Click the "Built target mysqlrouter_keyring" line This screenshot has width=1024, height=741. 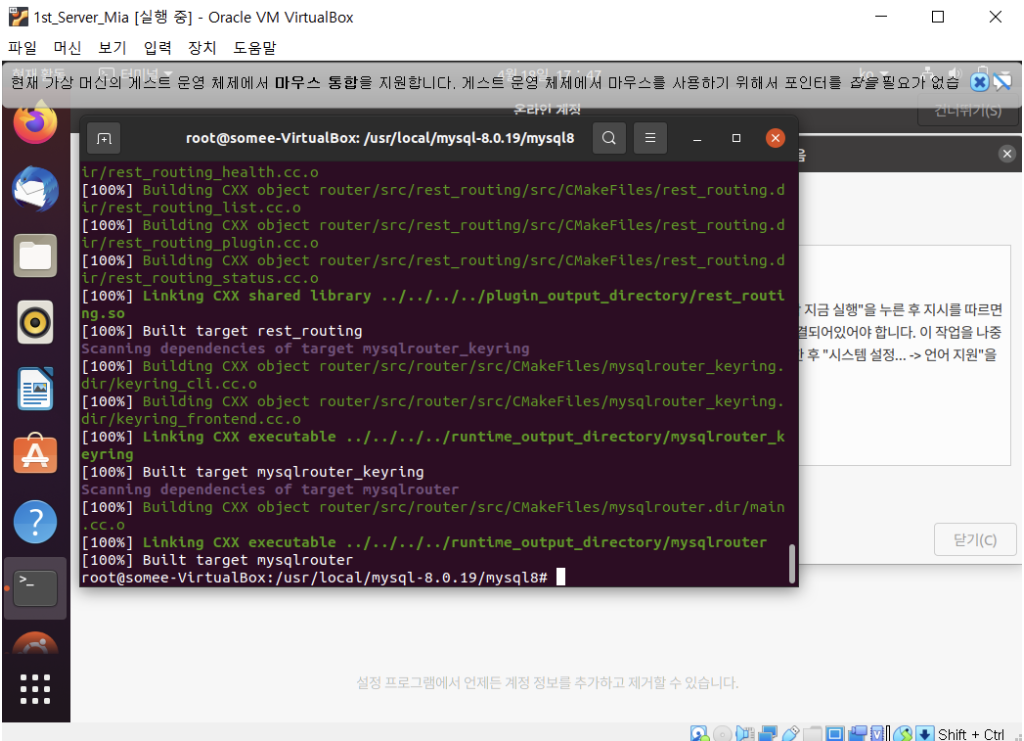[252, 471]
